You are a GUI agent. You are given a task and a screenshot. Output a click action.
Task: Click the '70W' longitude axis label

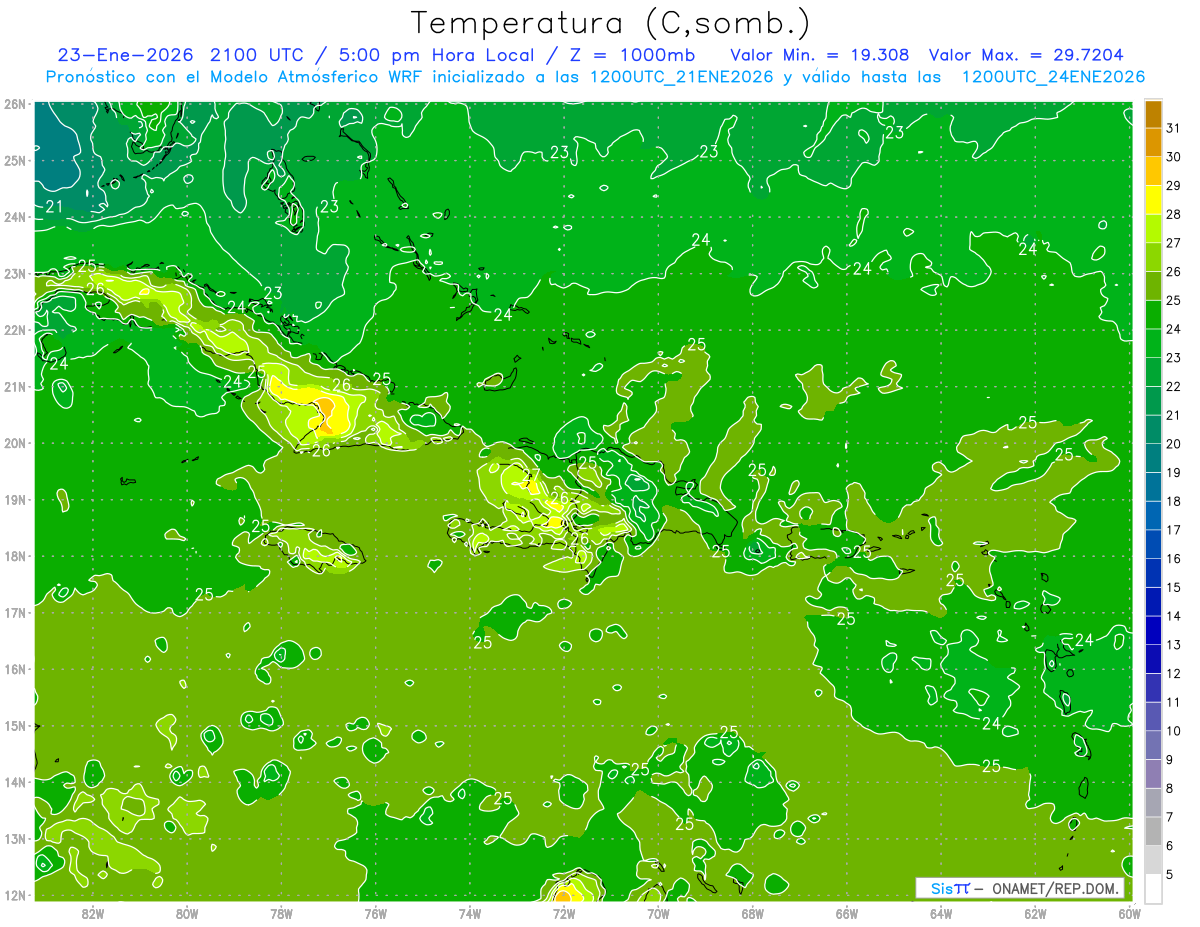[658, 913]
